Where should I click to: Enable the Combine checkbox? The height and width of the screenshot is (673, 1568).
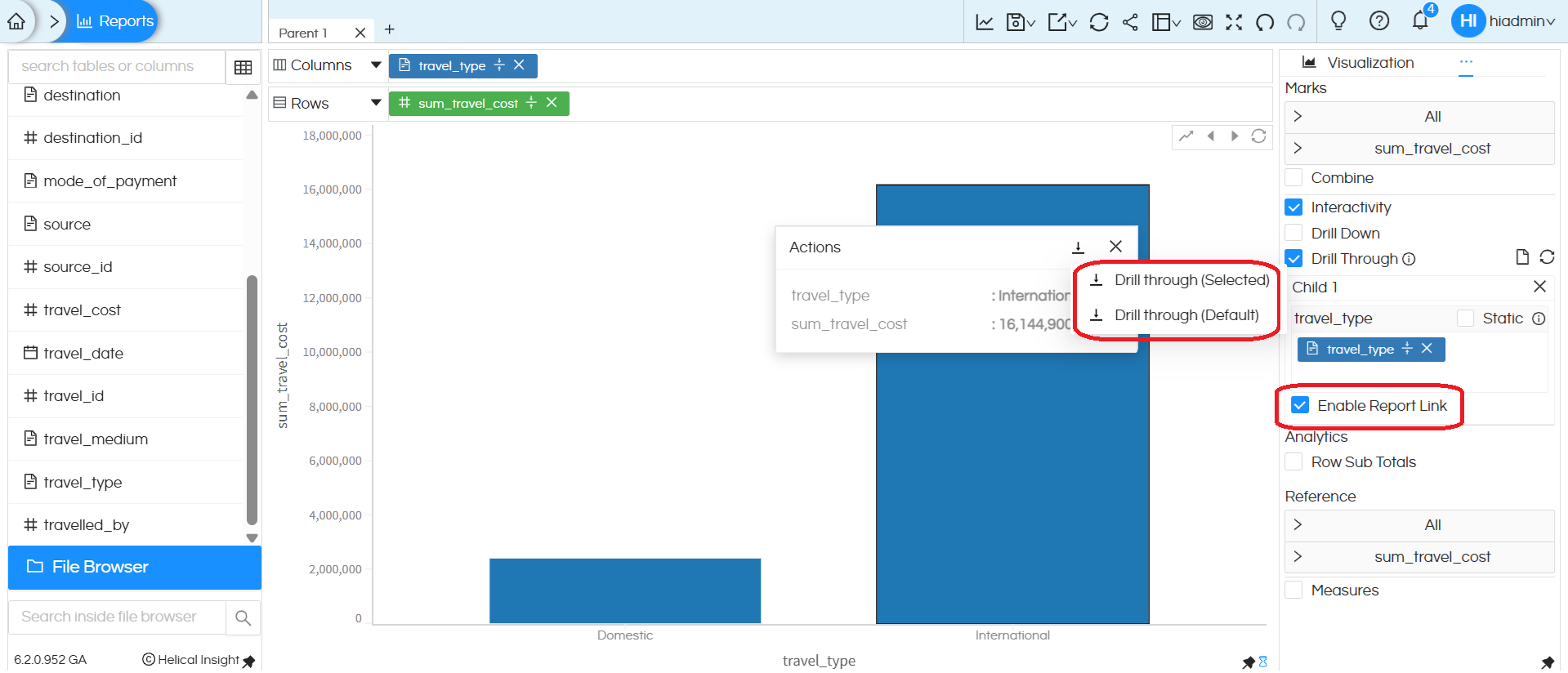(x=1293, y=178)
